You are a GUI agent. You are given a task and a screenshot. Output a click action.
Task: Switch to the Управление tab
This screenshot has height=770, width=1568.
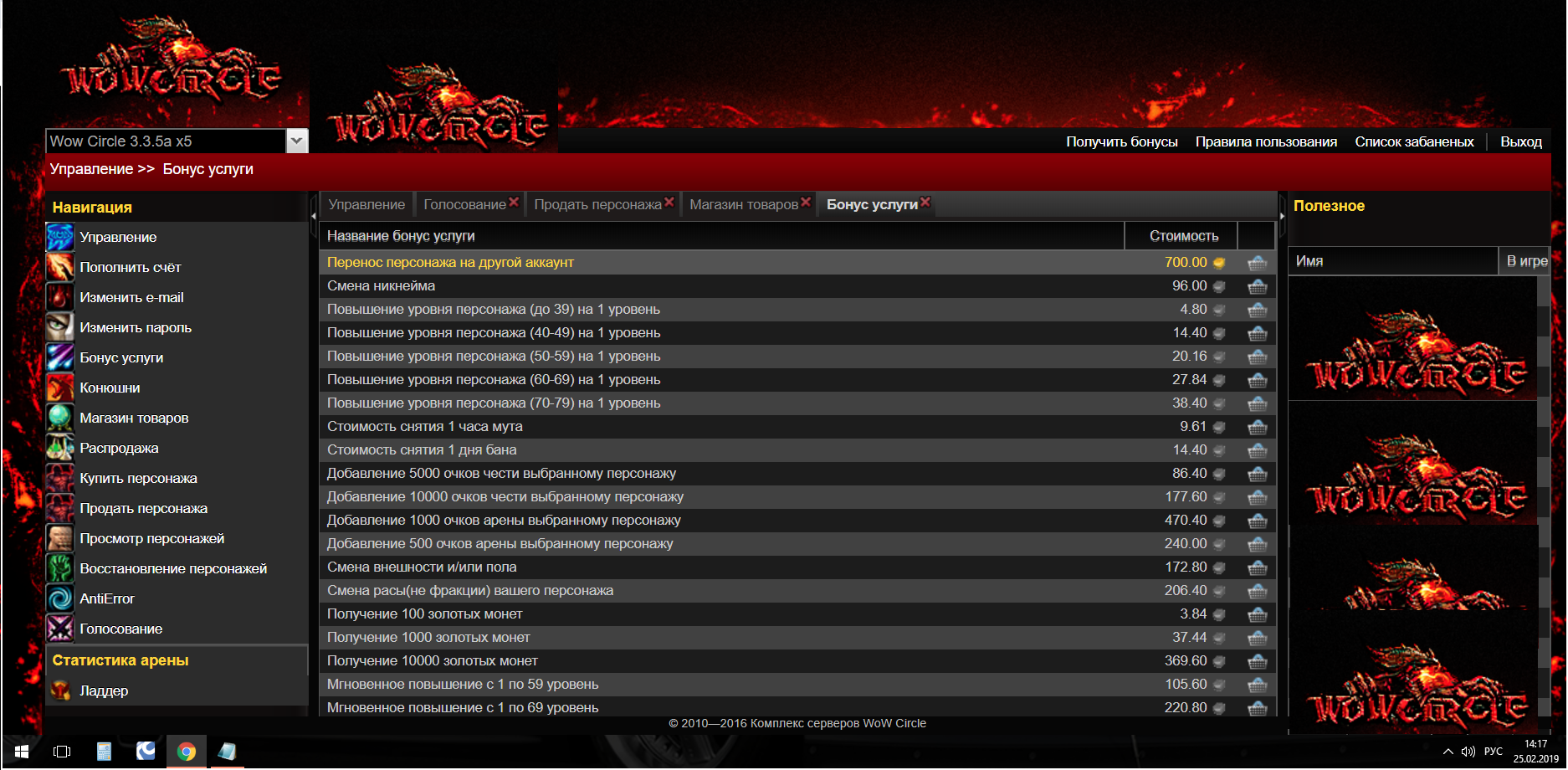coord(366,205)
